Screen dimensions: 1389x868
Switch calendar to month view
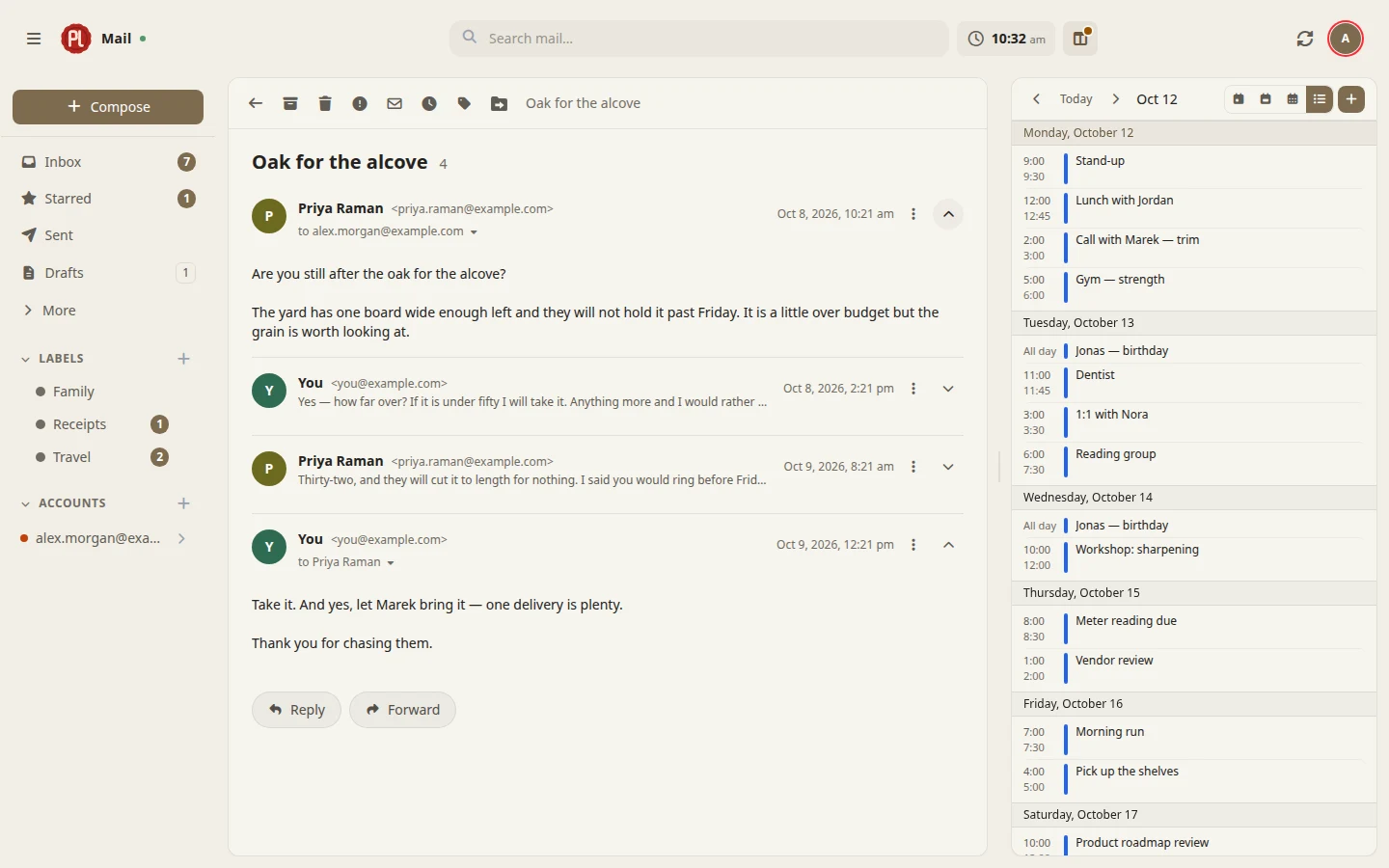1293,99
